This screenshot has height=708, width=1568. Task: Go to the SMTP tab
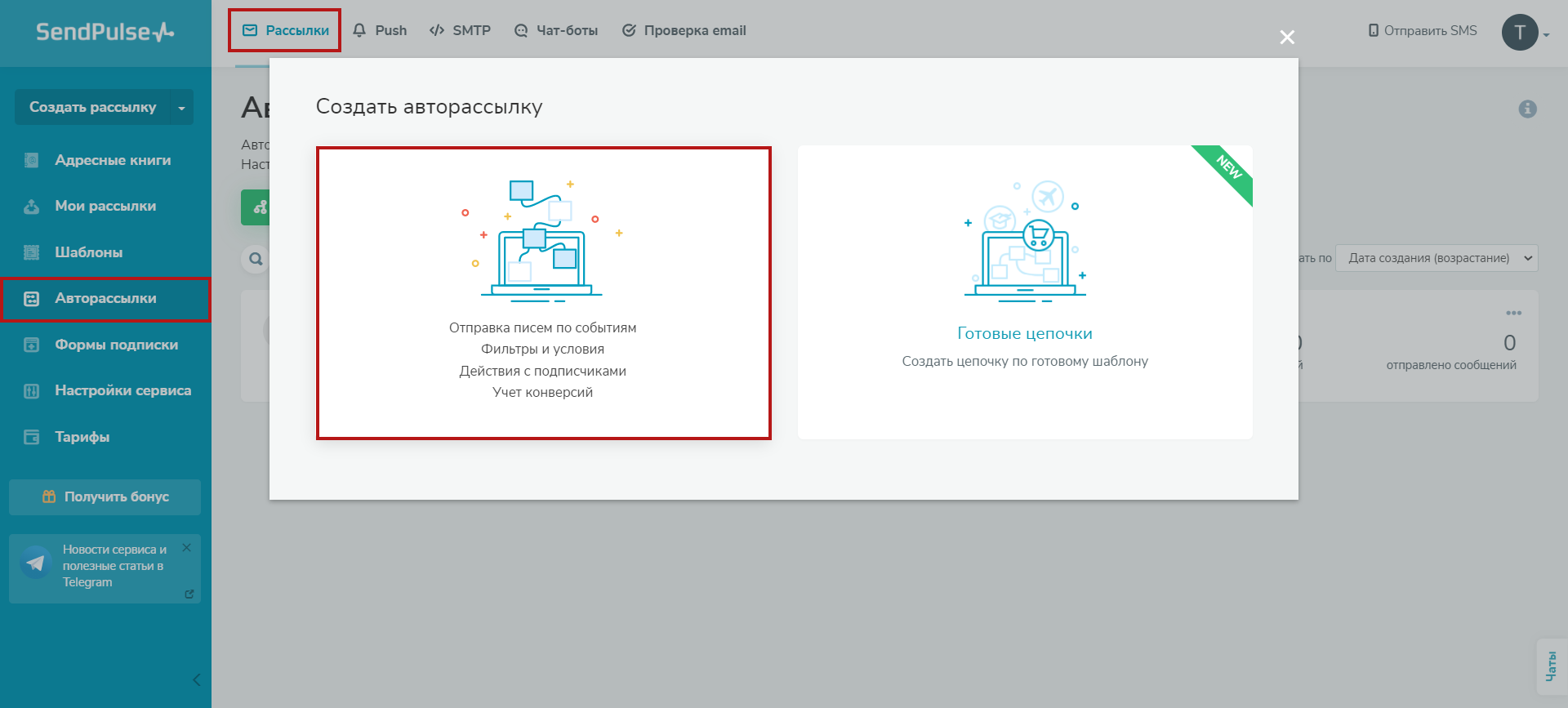tap(460, 30)
